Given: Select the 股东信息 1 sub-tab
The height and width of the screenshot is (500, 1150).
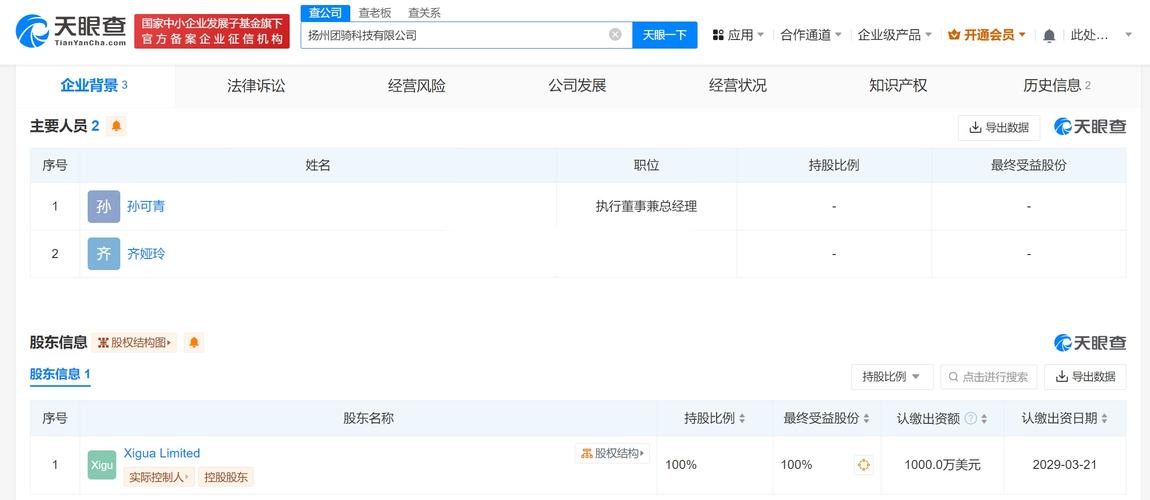Looking at the screenshot, I should click(60, 375).
